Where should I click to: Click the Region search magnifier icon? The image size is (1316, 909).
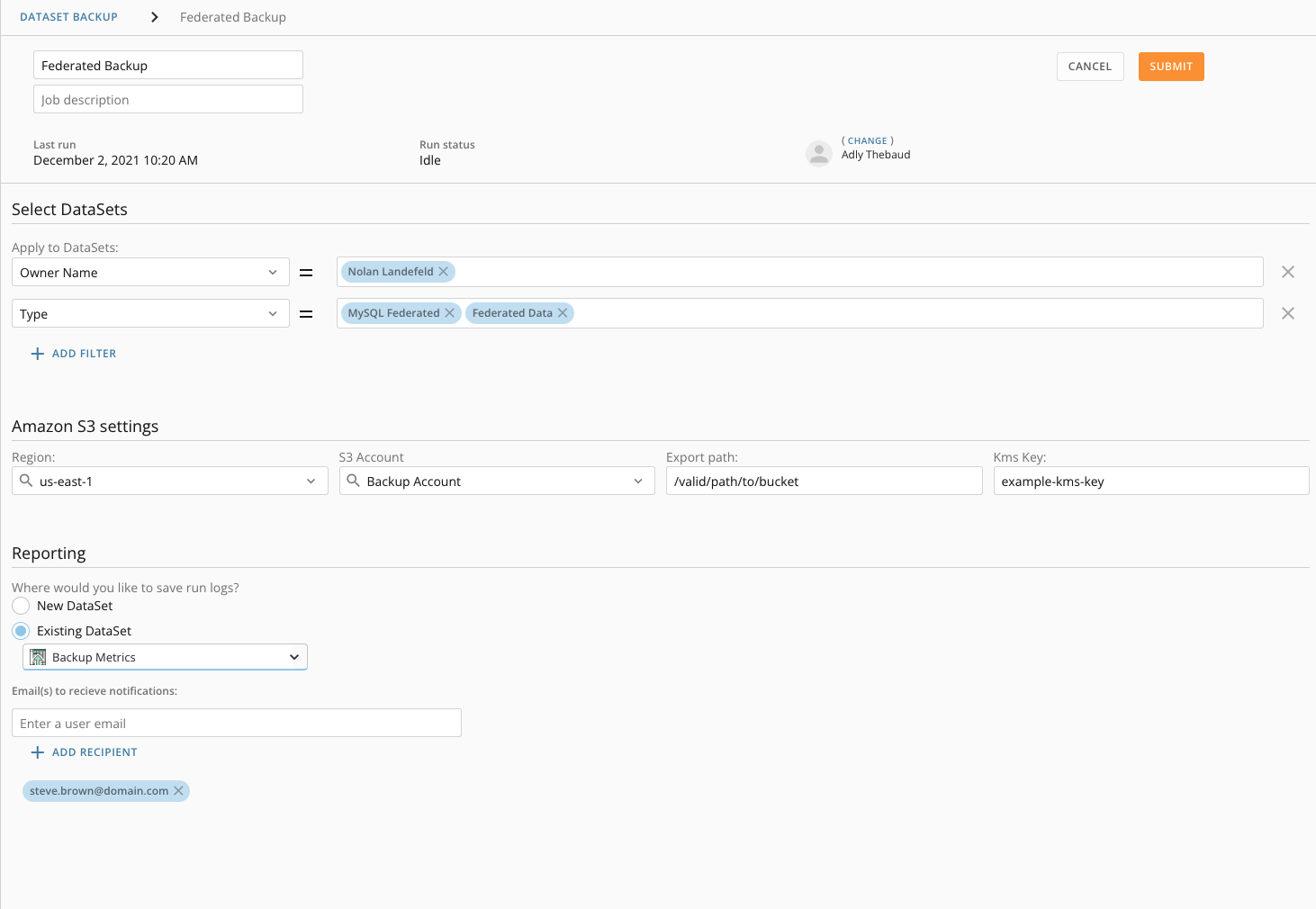point(26,481)
